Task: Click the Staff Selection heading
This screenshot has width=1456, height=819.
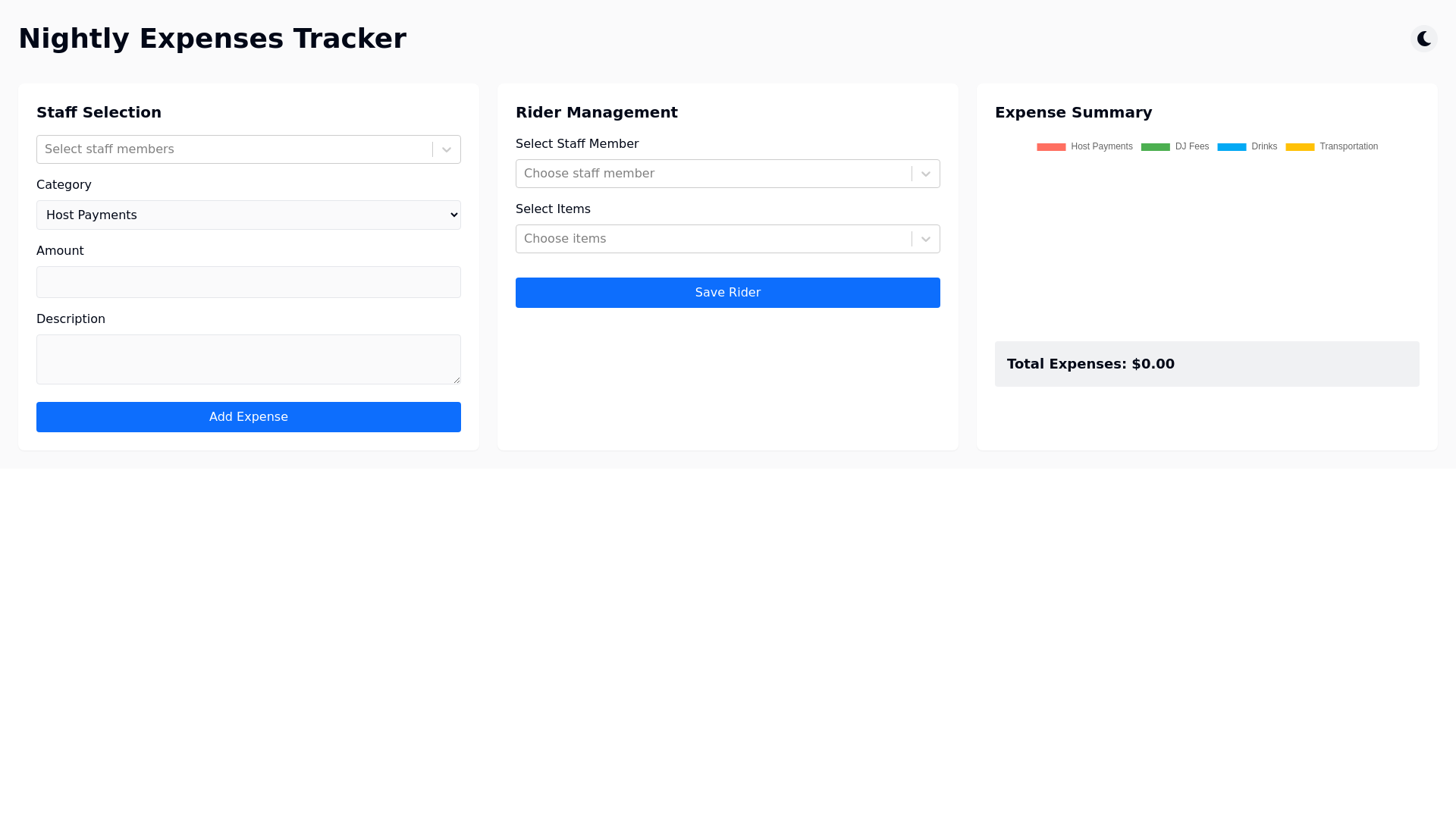Action: (x=99, y=112)
